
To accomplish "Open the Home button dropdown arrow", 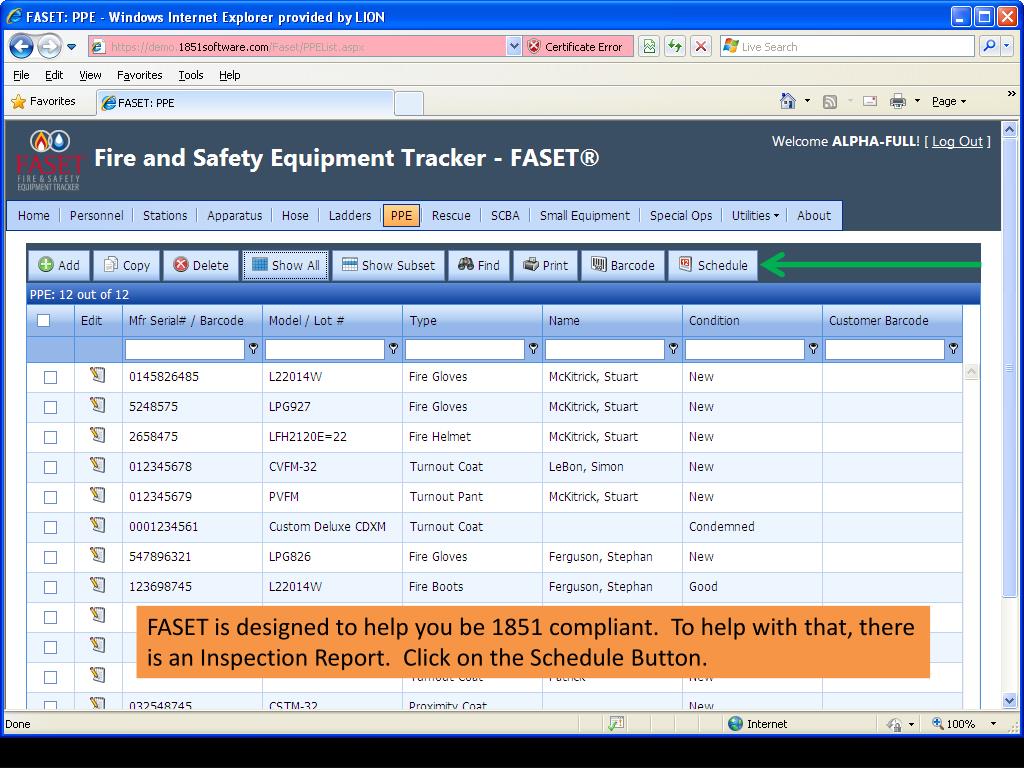I will (807, 101).
